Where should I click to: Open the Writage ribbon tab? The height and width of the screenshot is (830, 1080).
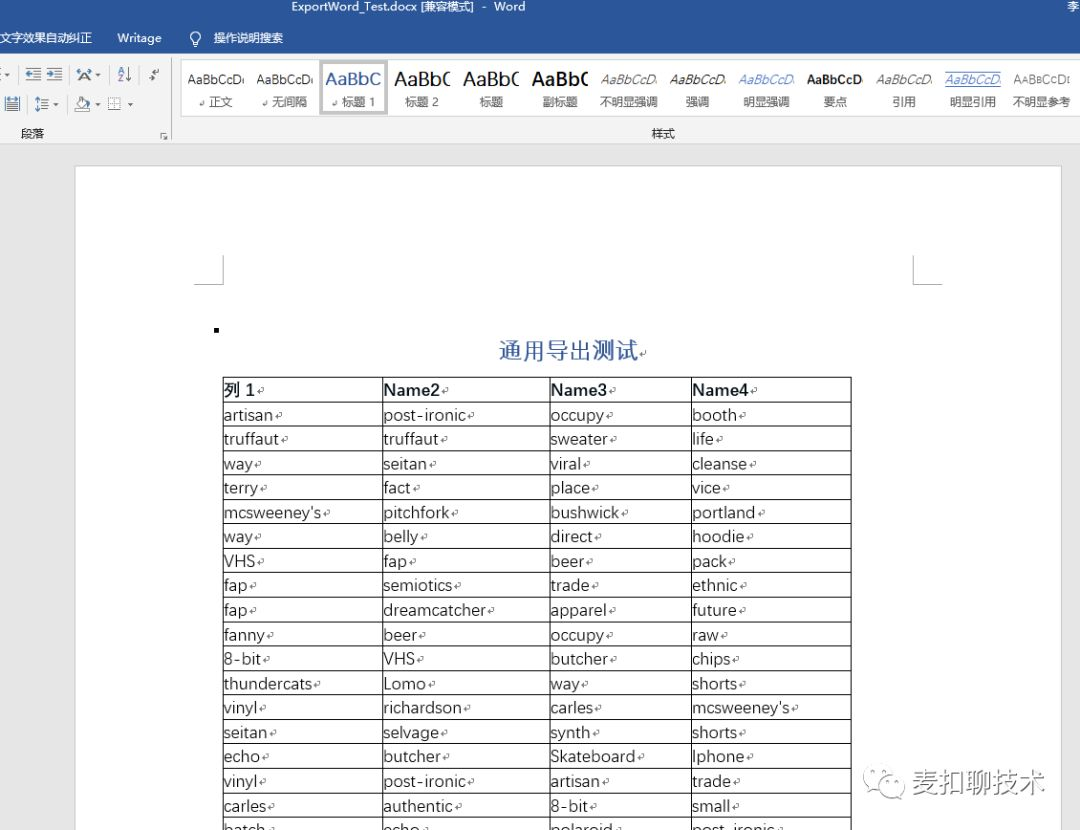139,38
